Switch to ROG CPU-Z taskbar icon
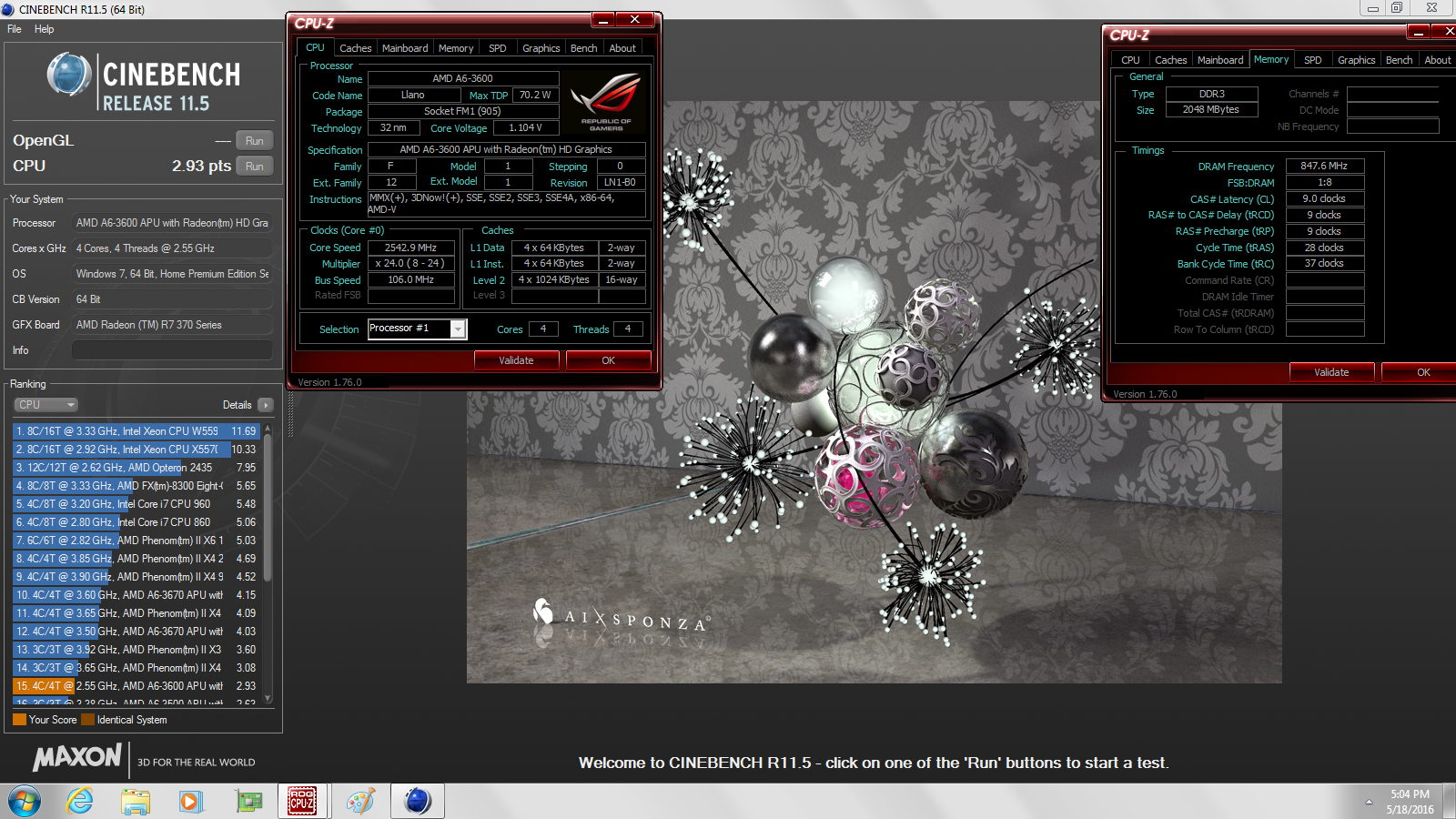This screenshot has height=819, width=1456. coord(302,801)
